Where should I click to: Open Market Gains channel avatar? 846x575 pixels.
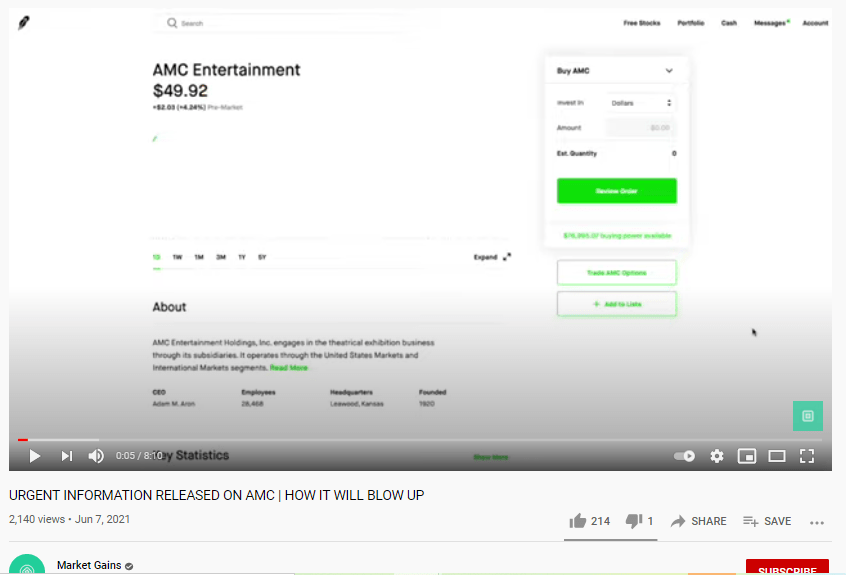26,567
